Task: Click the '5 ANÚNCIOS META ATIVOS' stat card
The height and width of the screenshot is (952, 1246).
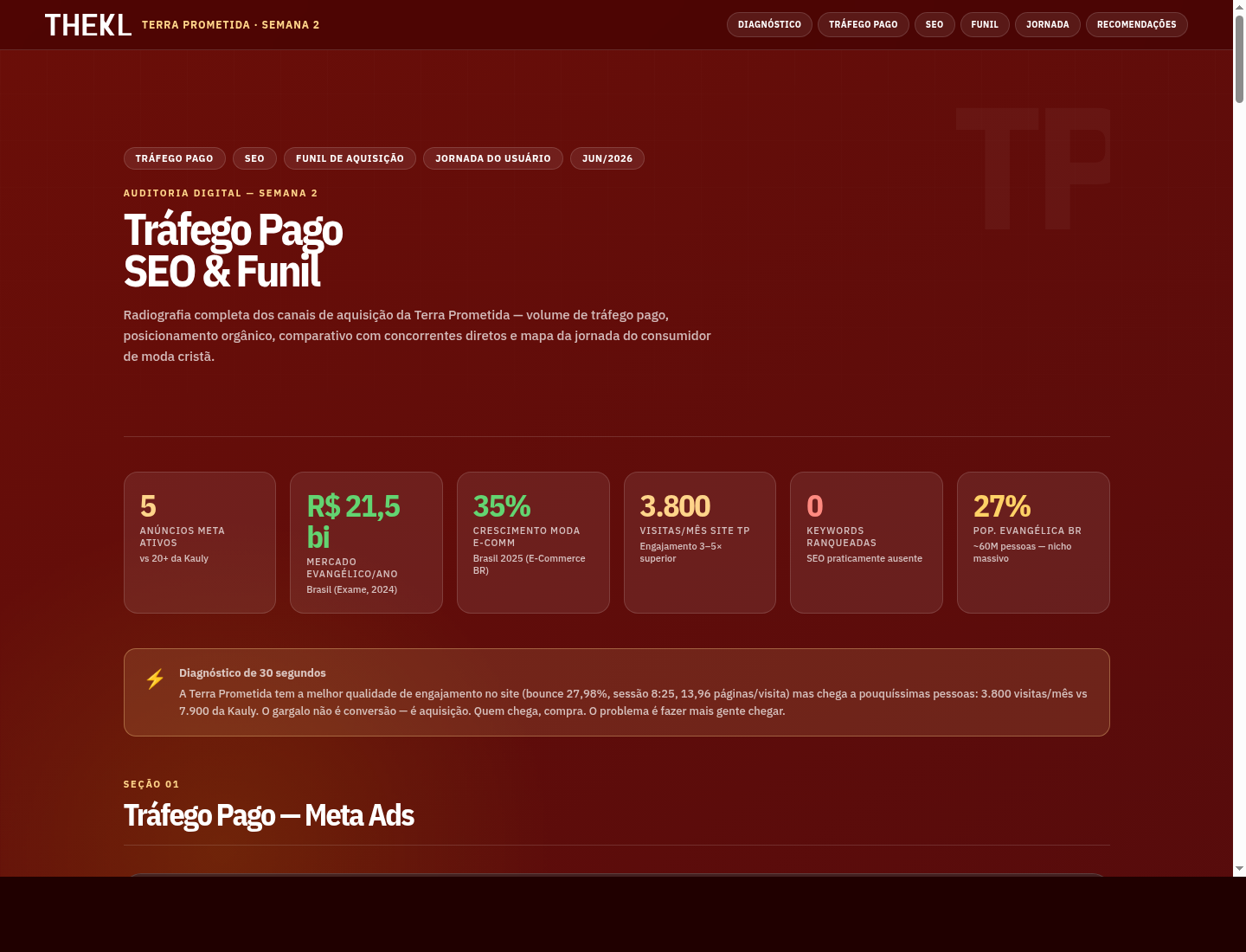Action: pyautogui.click(x=200, y=543)
